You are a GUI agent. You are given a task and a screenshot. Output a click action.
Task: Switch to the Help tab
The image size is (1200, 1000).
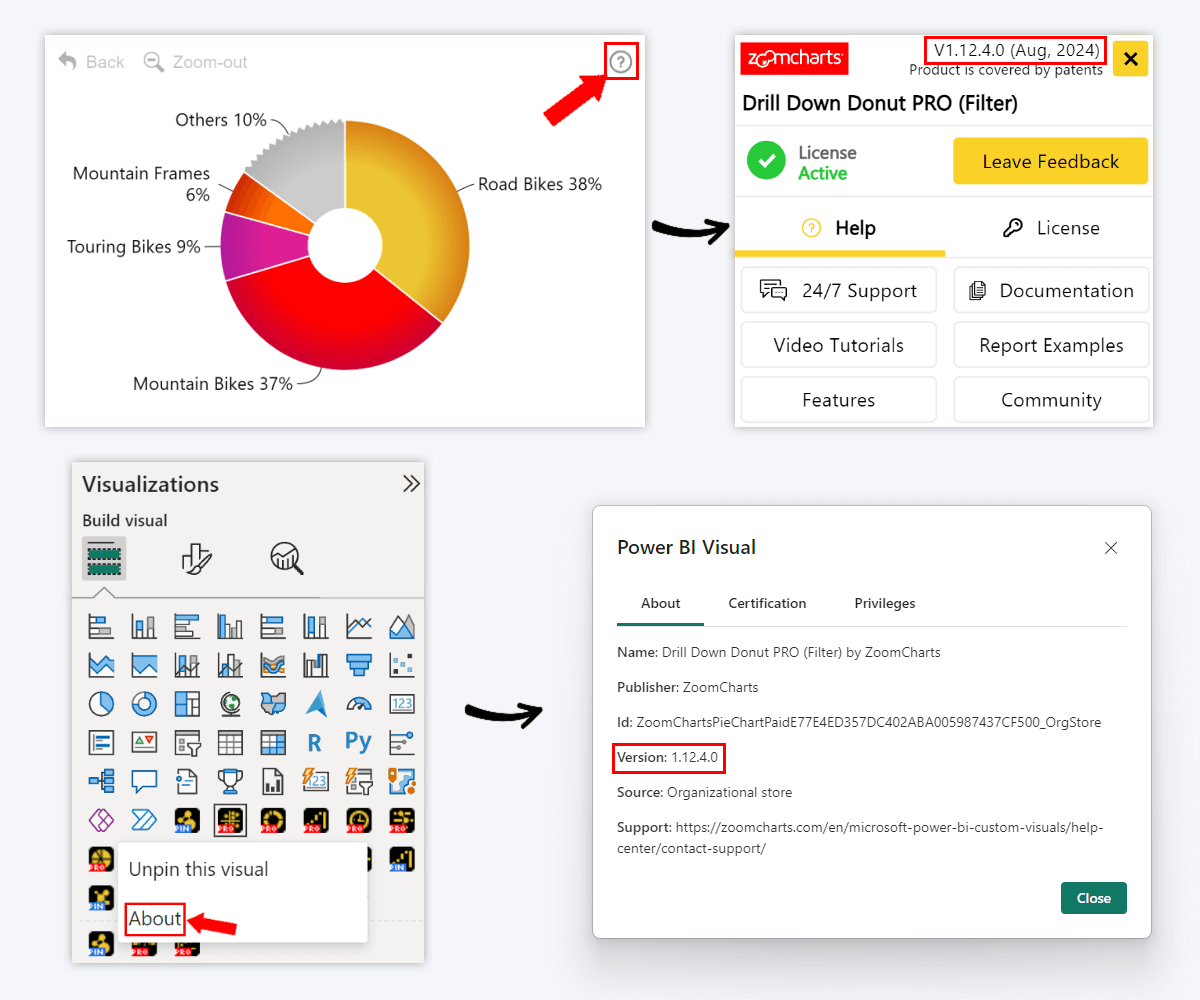pos(840,228)
